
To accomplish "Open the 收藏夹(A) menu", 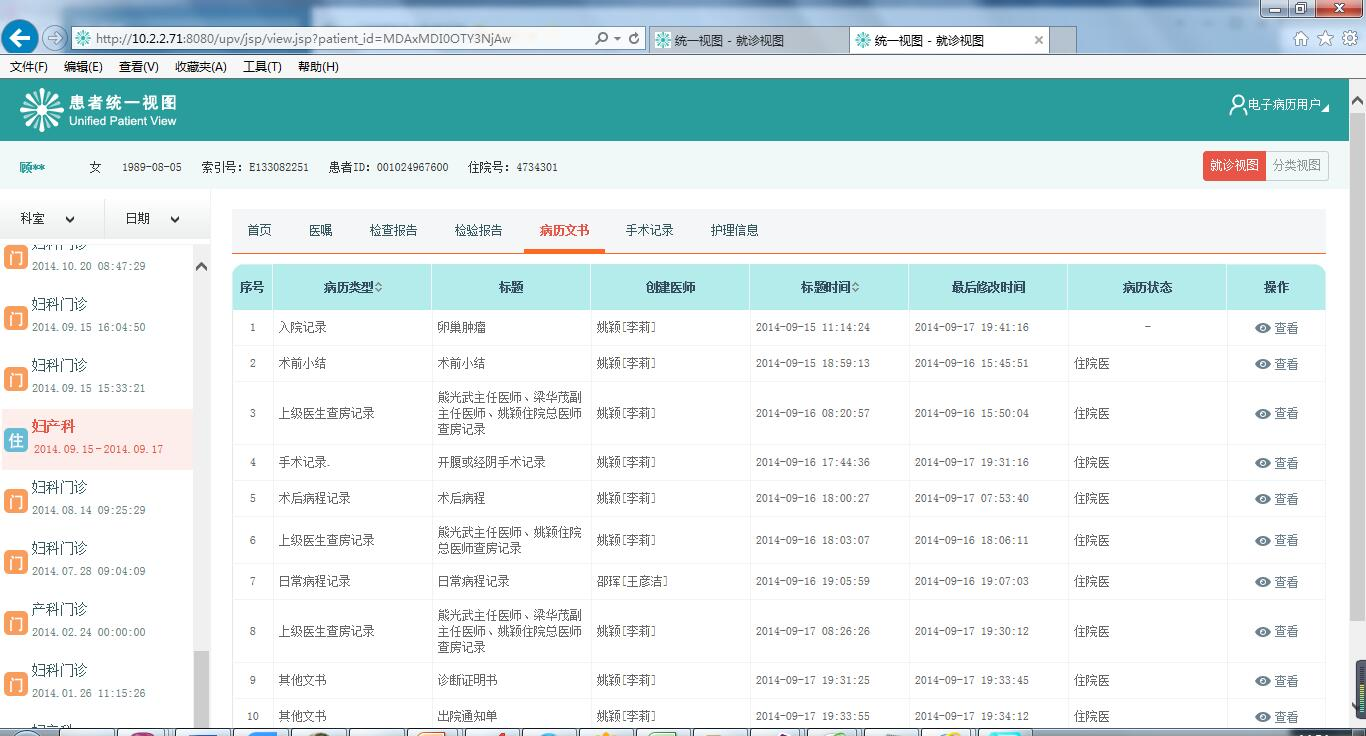I will [200, 67].
